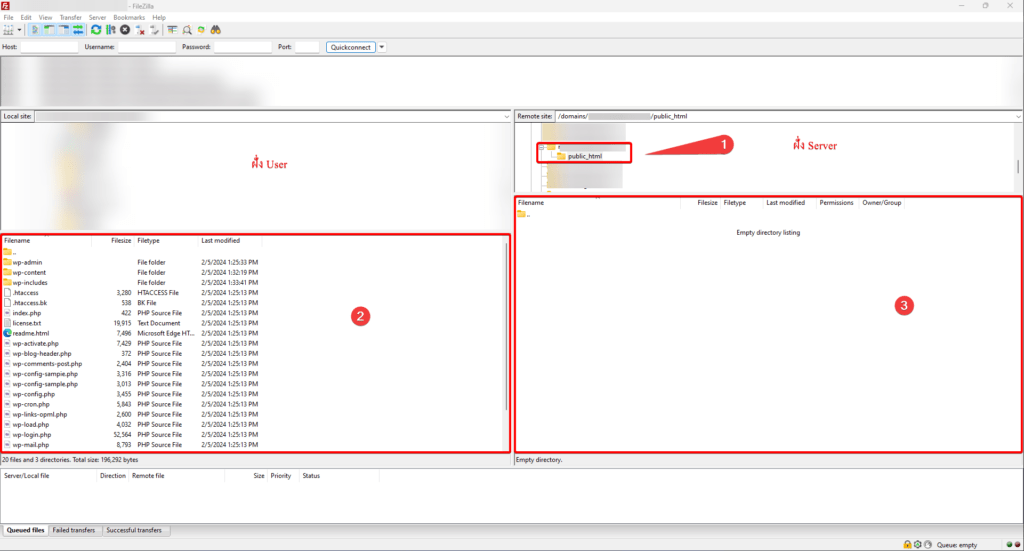Open the Transfer menu

tap(70, 17)
